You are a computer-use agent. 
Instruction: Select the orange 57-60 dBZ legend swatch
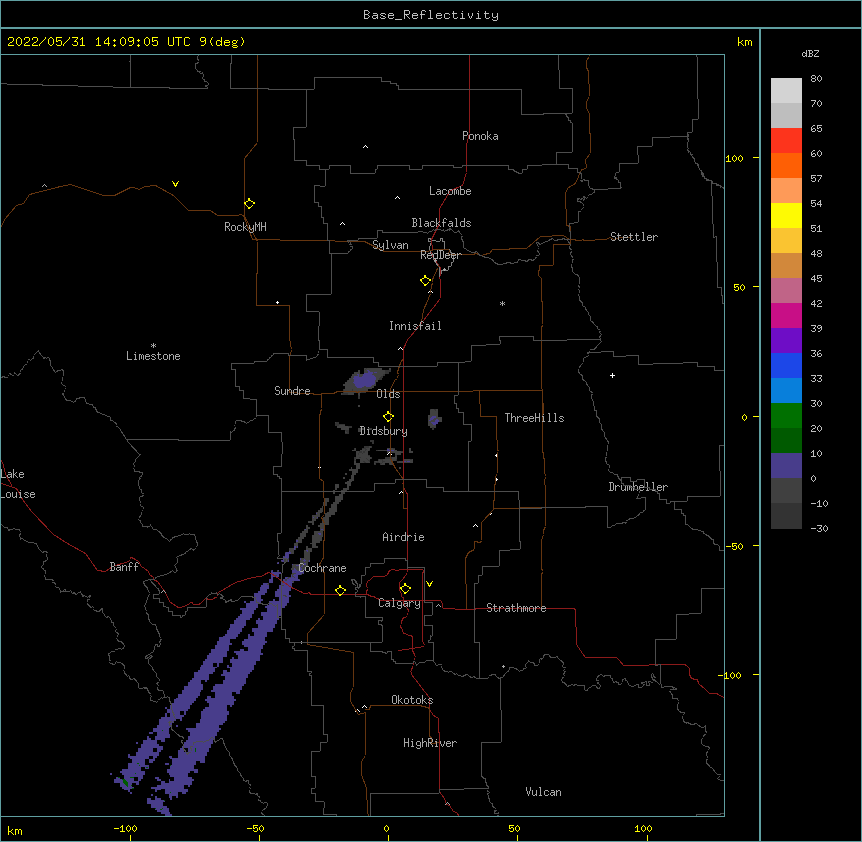click(786, 165)
